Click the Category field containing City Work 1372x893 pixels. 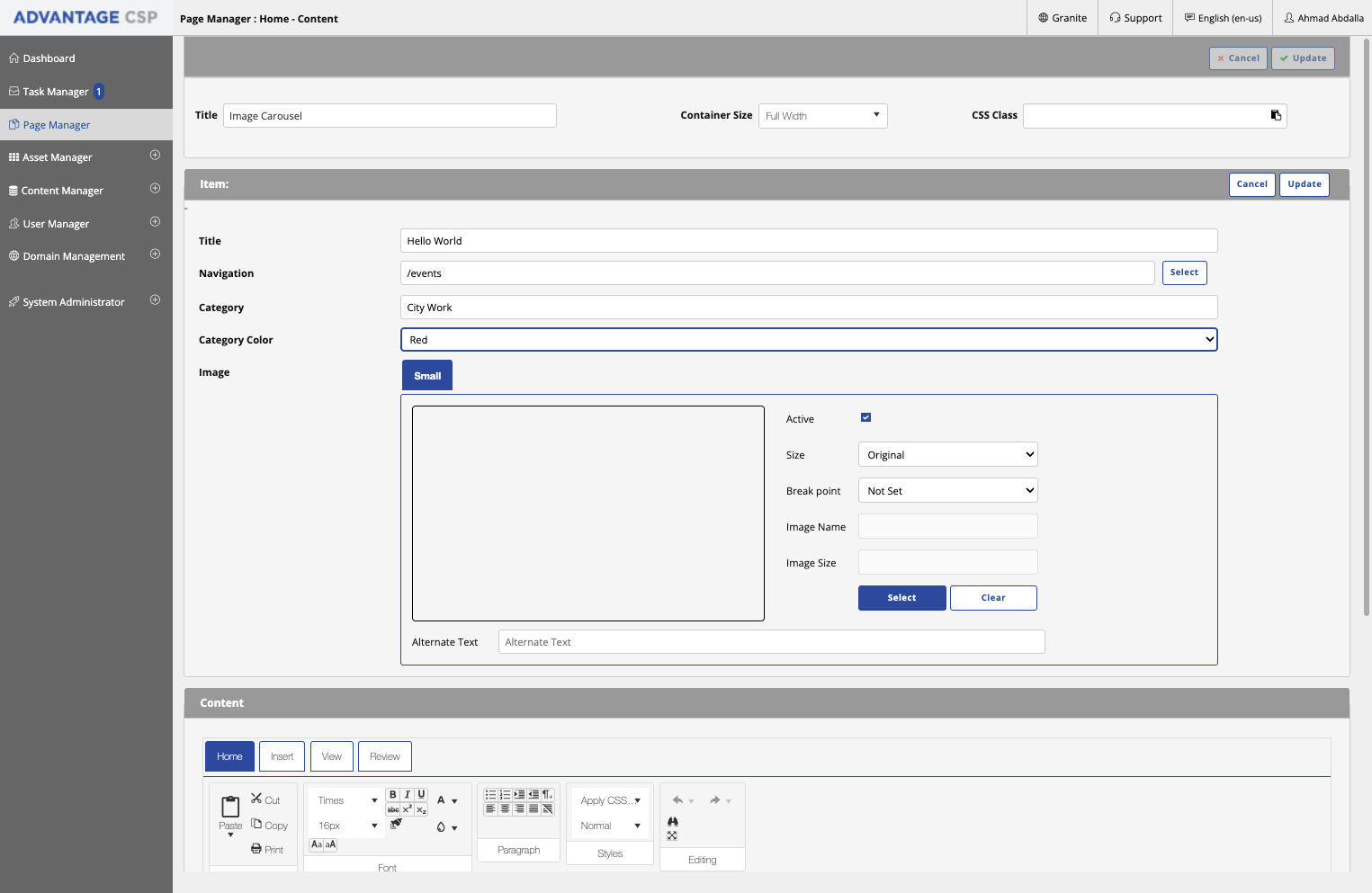point(809,308)
